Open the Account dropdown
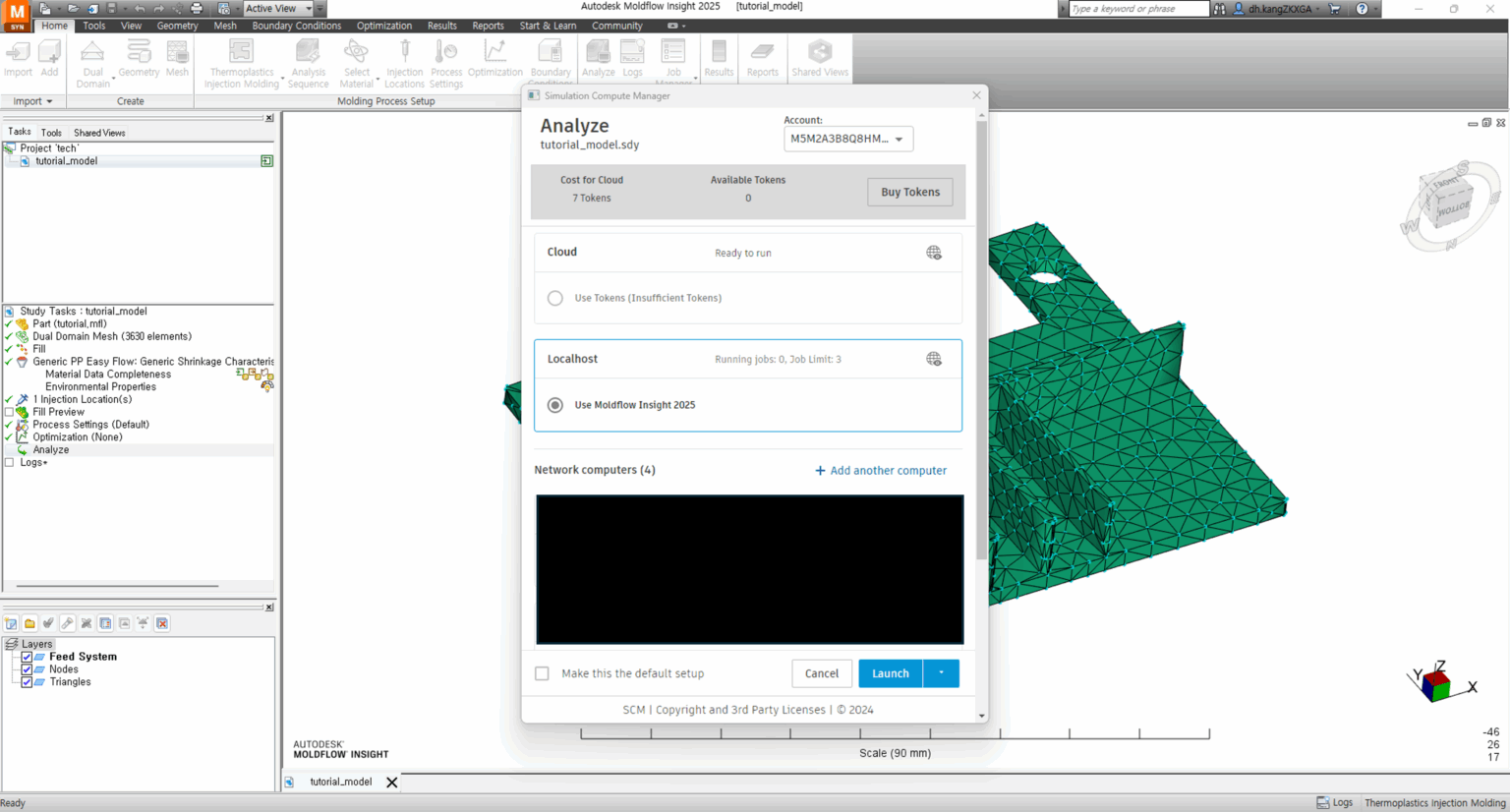 click(x=847, y=139)
